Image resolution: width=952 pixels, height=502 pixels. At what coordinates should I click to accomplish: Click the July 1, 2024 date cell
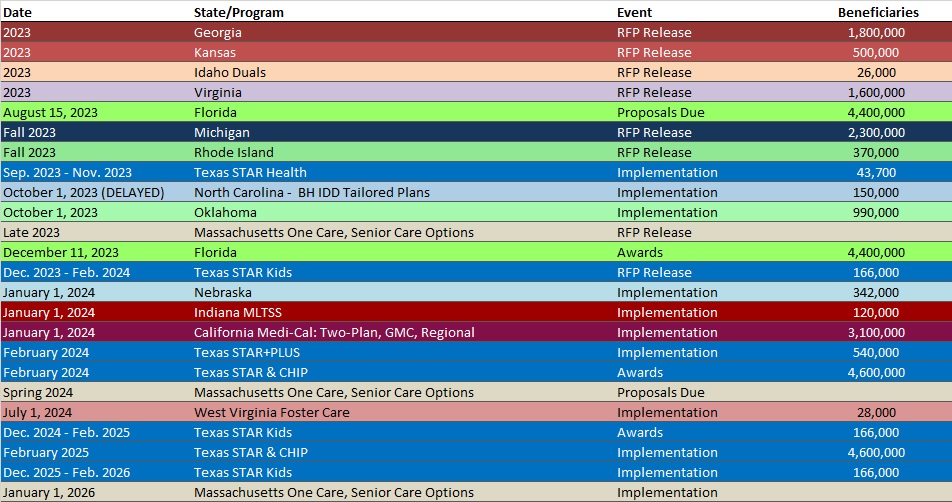pyautogui.click(x=38, y=413)
